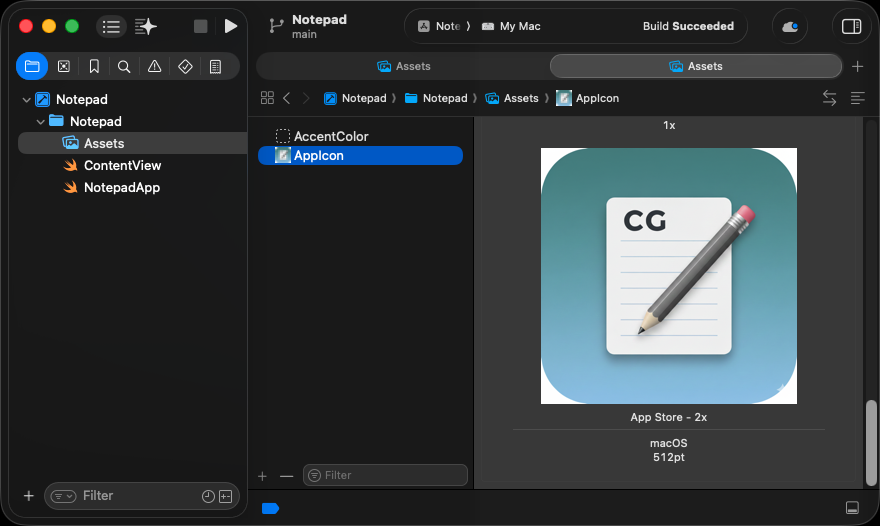Open the Xcode Cloud status button
Viewport: 880px width, 526px height.
pyautogui.click(x=790, y=26)
